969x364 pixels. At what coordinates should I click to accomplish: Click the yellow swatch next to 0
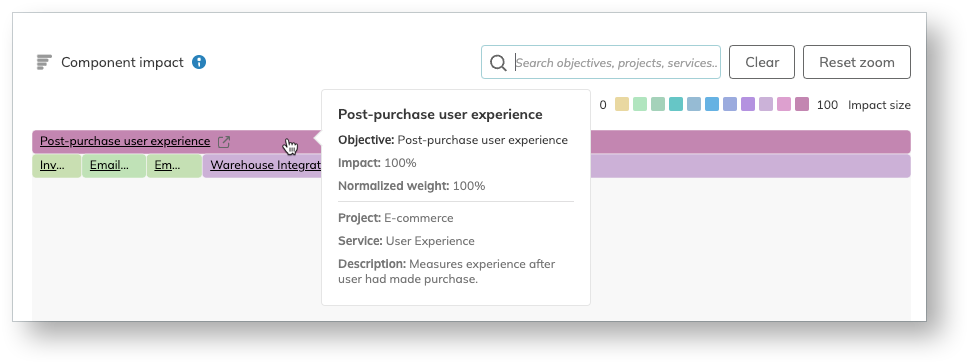622,104
